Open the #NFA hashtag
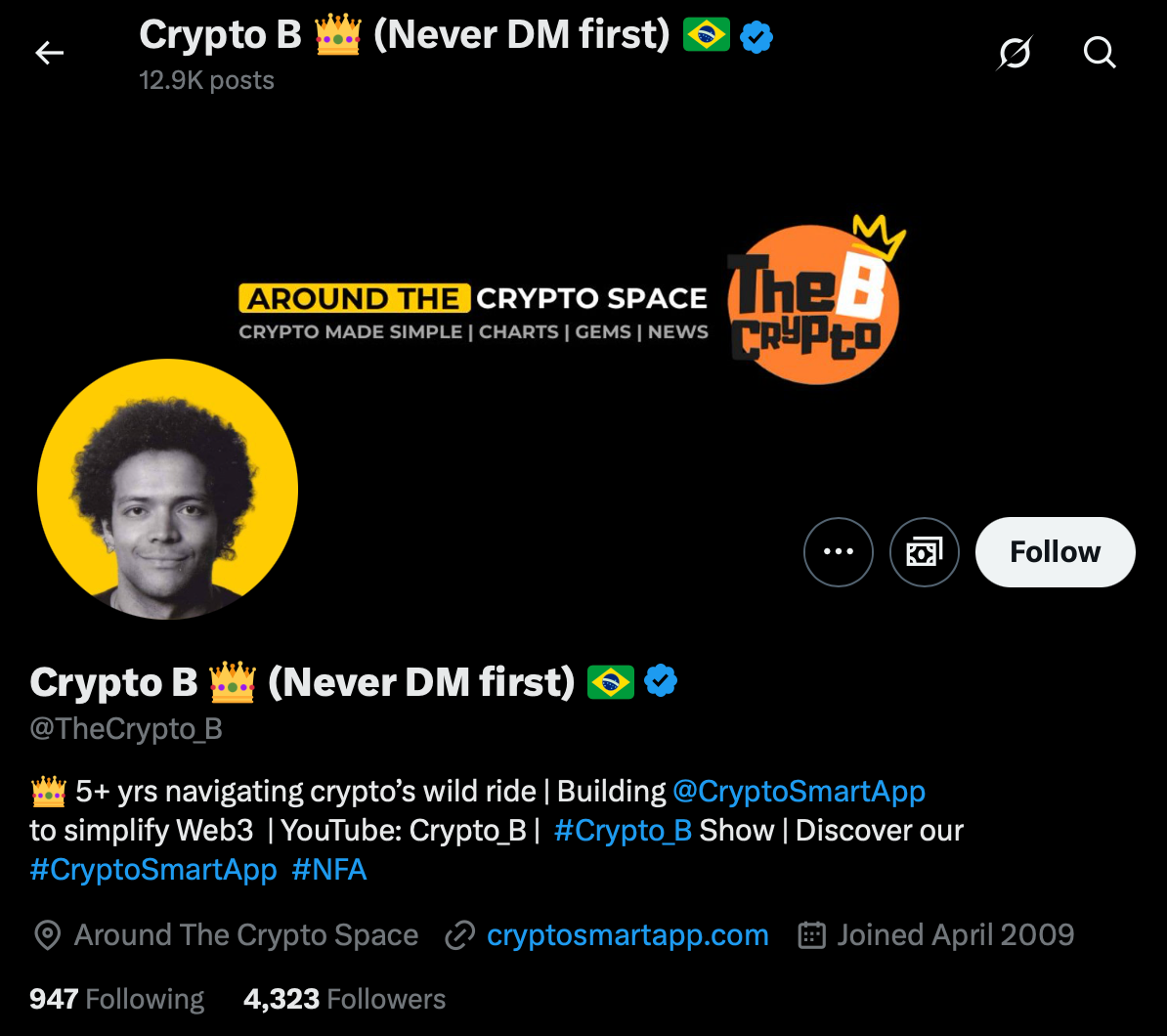 coord(329,869)
